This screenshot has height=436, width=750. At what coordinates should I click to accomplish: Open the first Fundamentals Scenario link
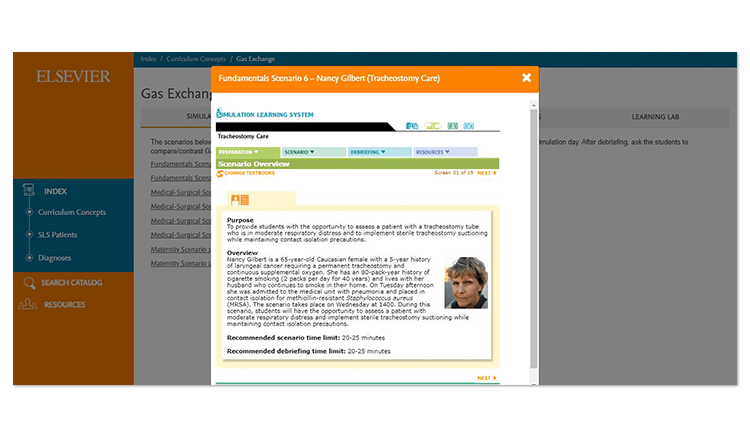click(180, 164)
